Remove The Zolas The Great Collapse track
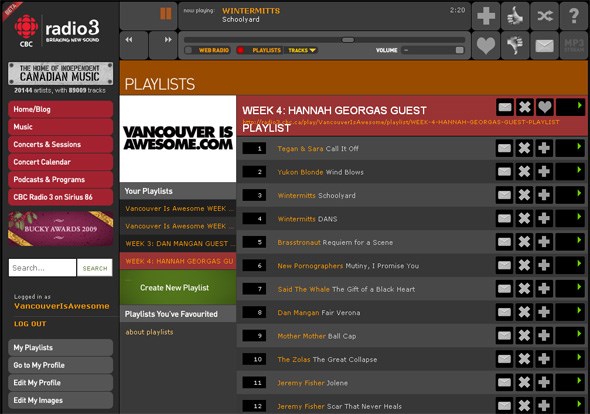This screenshot has height=414, width=590. [525, 359]
